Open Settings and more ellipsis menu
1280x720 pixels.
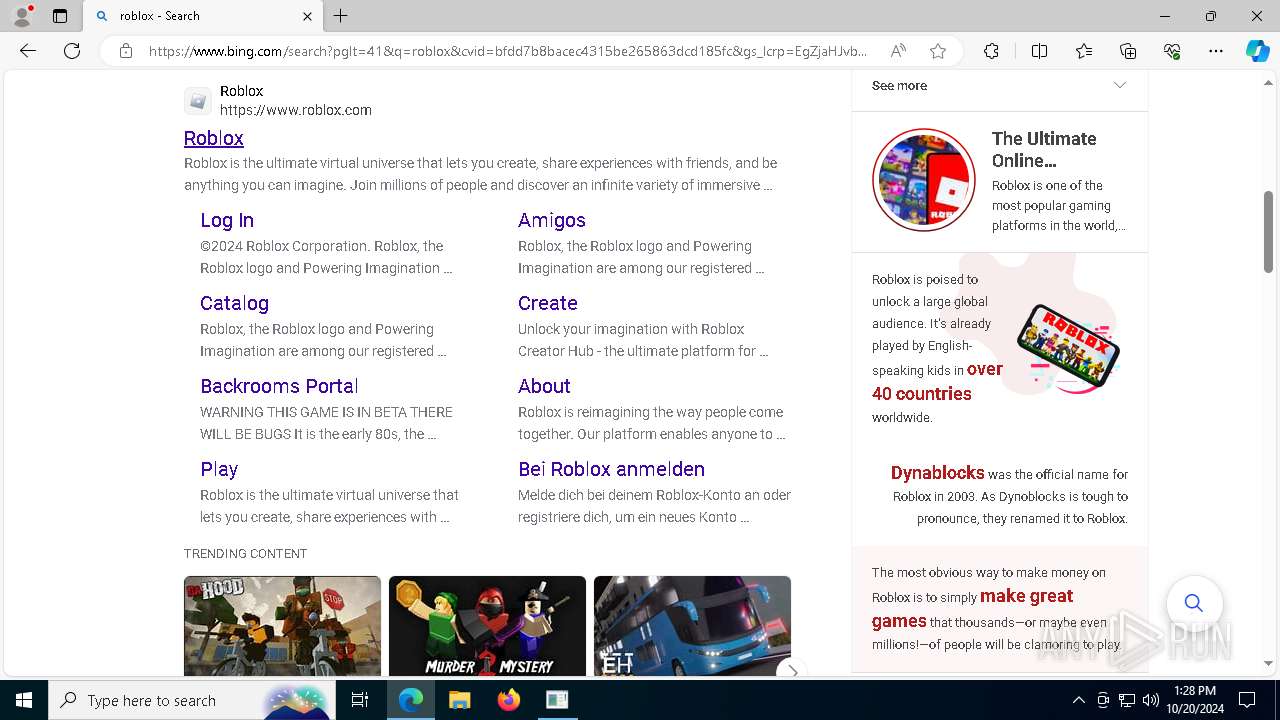click(x=1216, y=51)
